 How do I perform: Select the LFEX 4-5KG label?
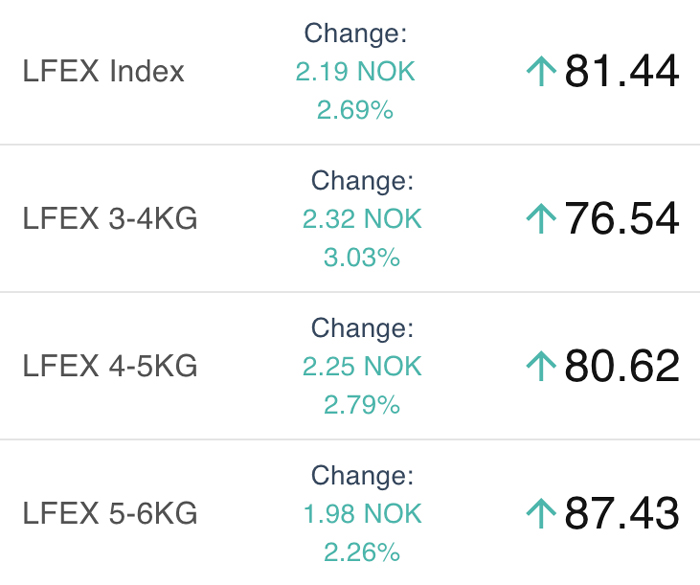click(x=110, y=366)
